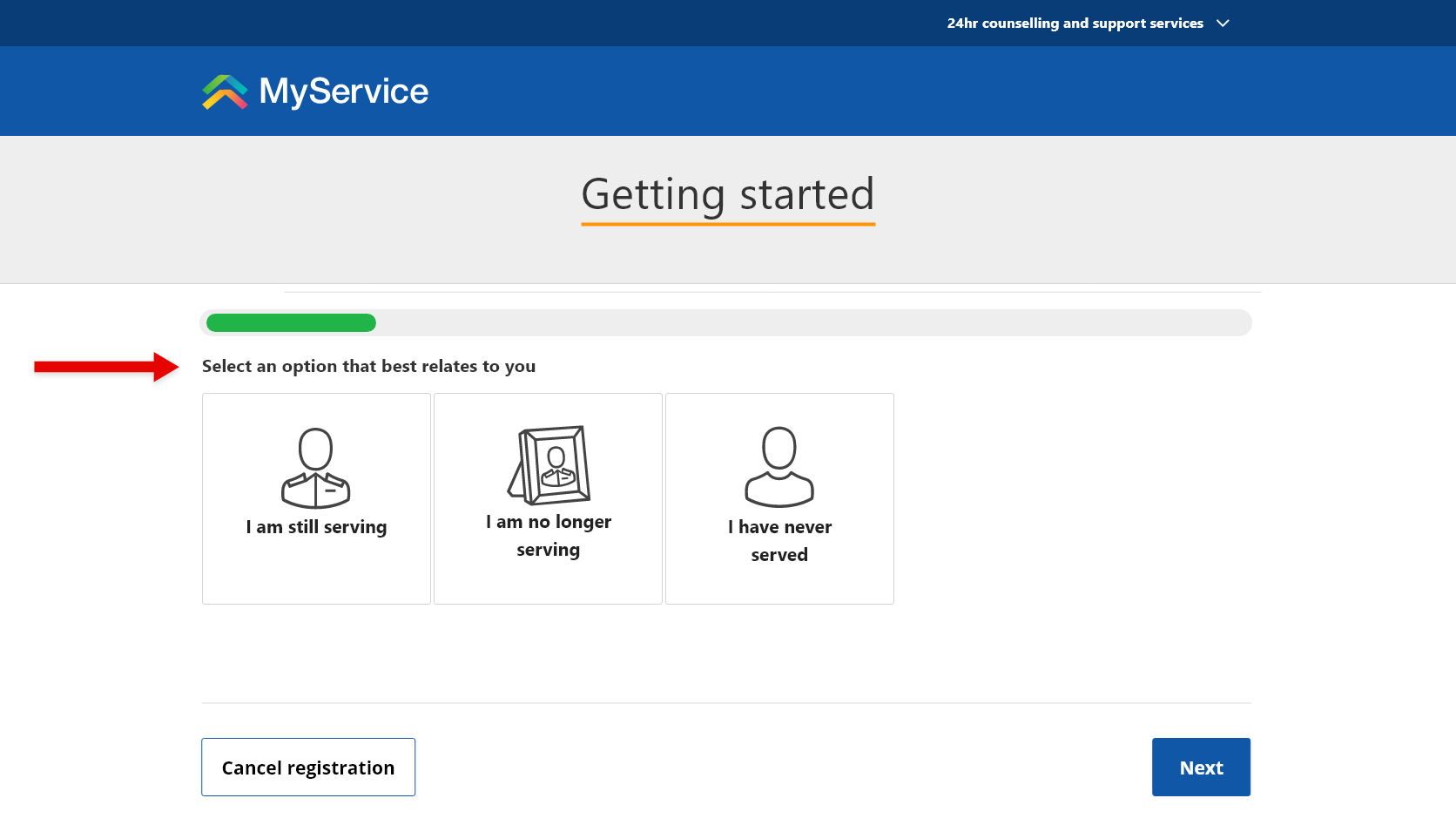Click the MyService logo icon
This screenshot has width=1456, height=832.
point(223,91)
